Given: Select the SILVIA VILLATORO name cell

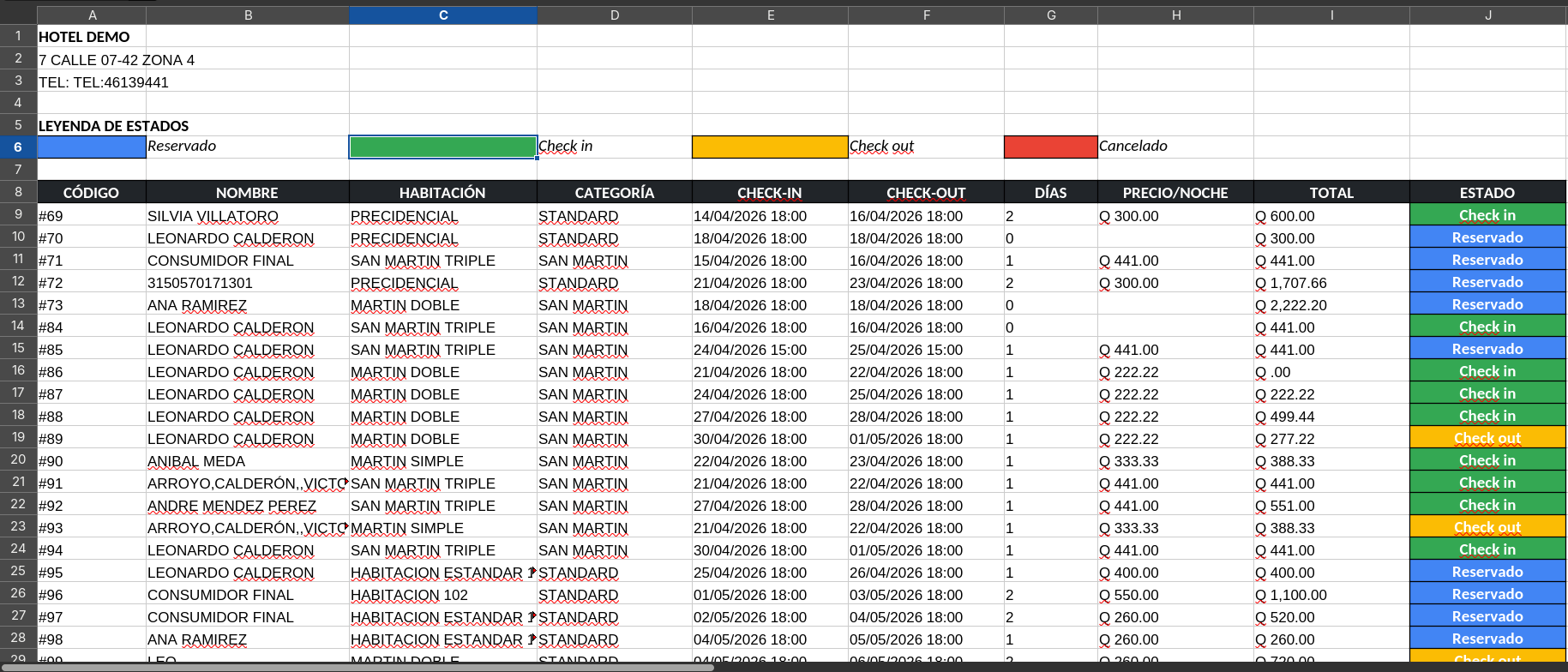Looking at the screenshot, I should click(x=248, y=216).
